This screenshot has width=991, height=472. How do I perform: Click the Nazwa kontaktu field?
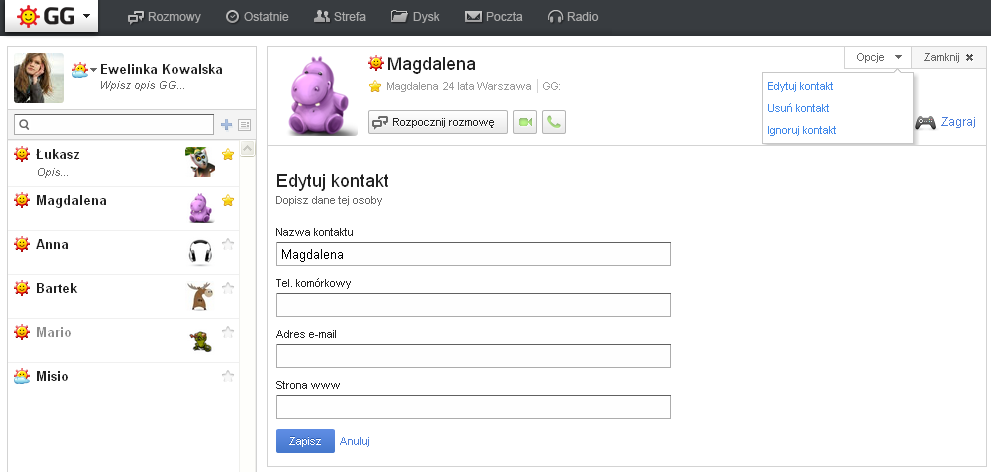click(473, 254)
